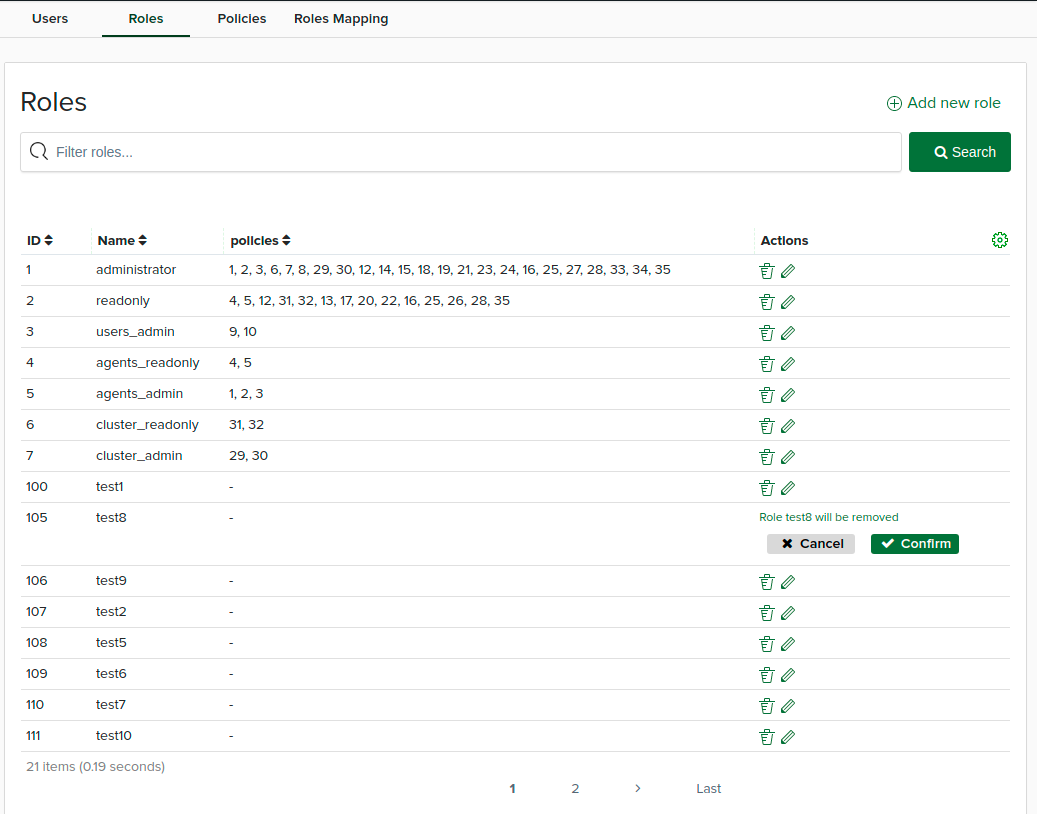Open the table column settings gear
The width and height of the screenshot is (1037, 814).
coord(1000,240)
